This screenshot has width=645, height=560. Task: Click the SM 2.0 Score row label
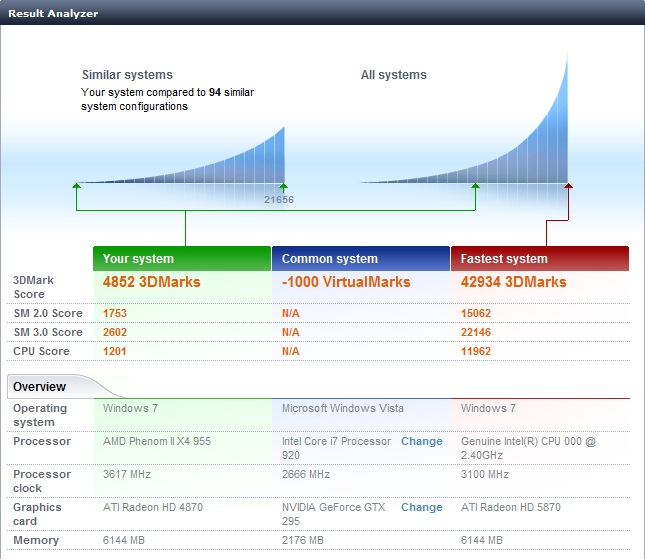(47, 313)
